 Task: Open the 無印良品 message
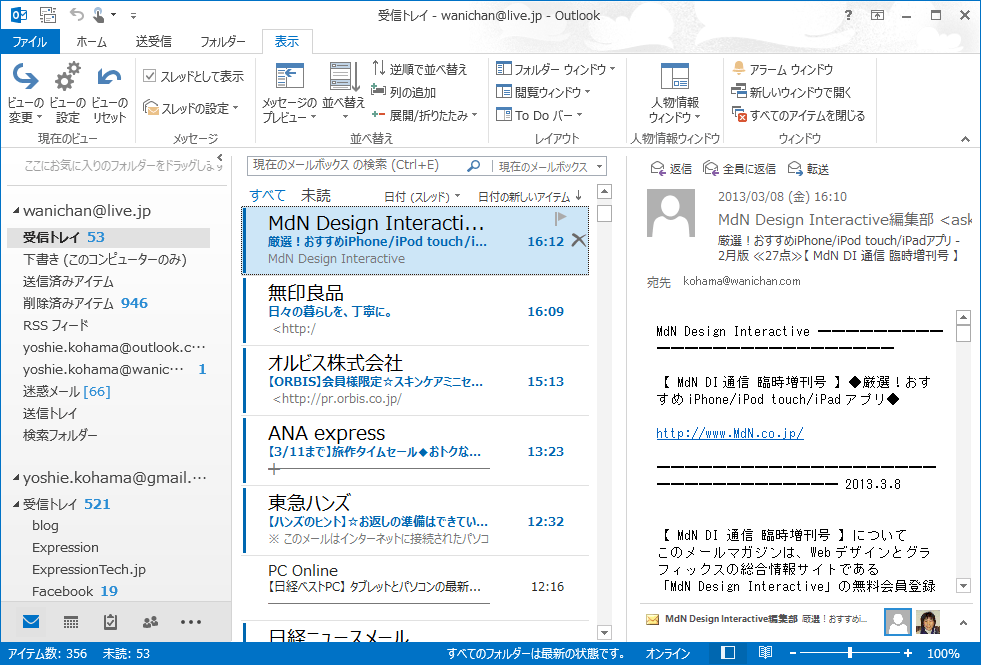tap(416, 310)
